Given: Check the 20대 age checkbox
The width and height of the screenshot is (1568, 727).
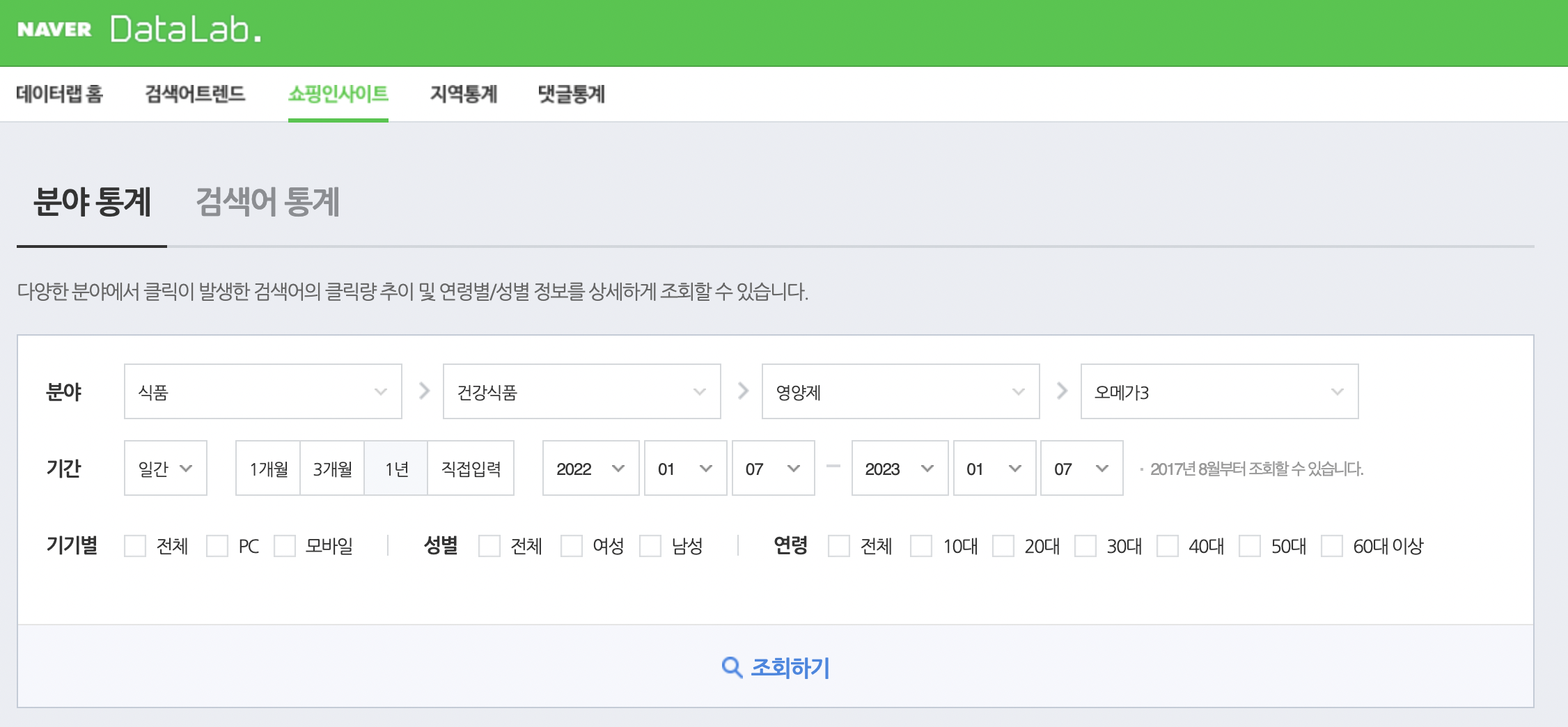Looking at the screenshot, I should [1003, 546].
